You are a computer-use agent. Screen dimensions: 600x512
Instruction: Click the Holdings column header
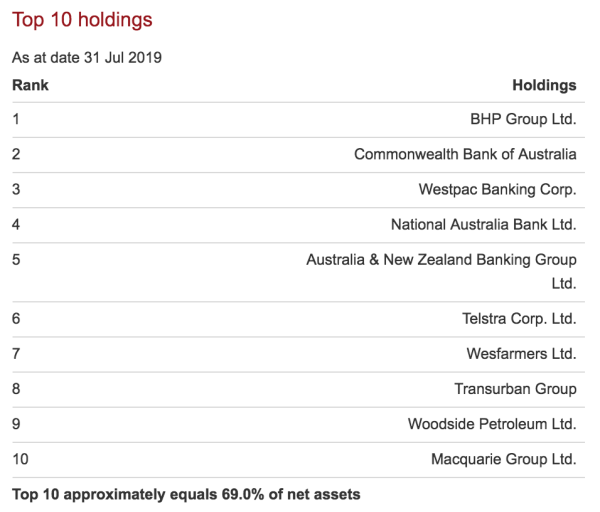[544, 85]
